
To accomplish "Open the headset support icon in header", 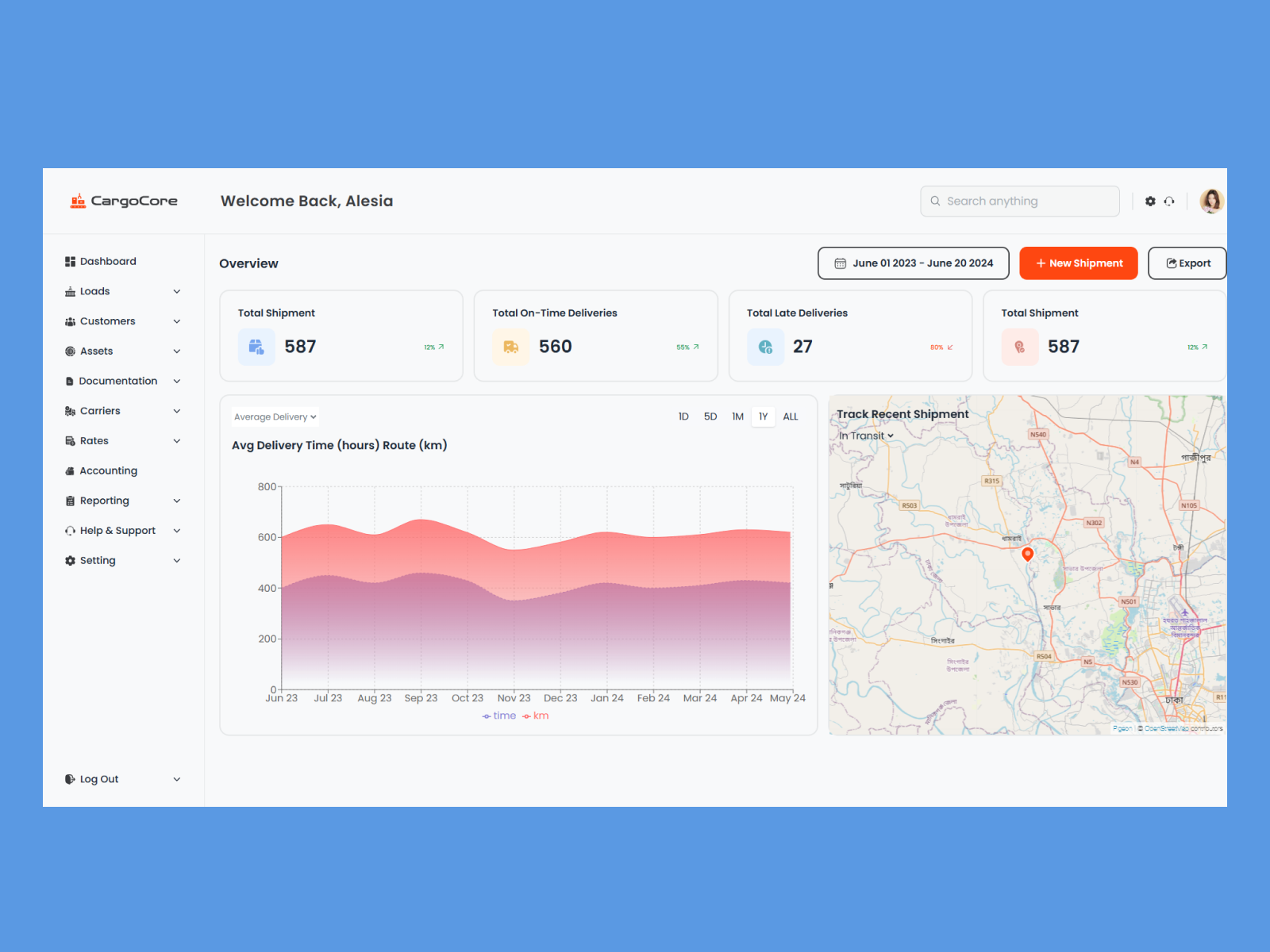I will [x=1169, y=202].
